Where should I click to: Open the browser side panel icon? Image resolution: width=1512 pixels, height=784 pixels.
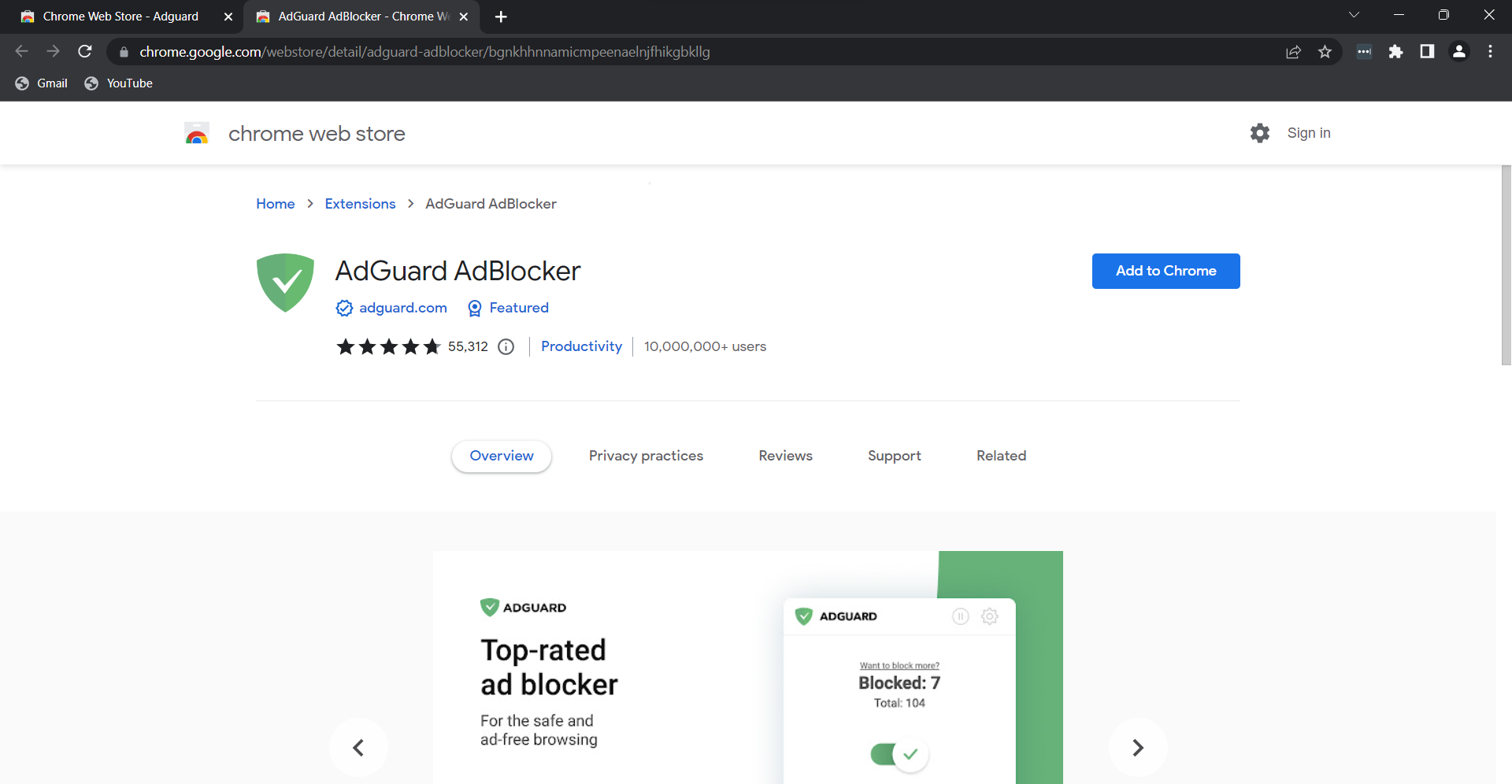[x=1427, y=51]
